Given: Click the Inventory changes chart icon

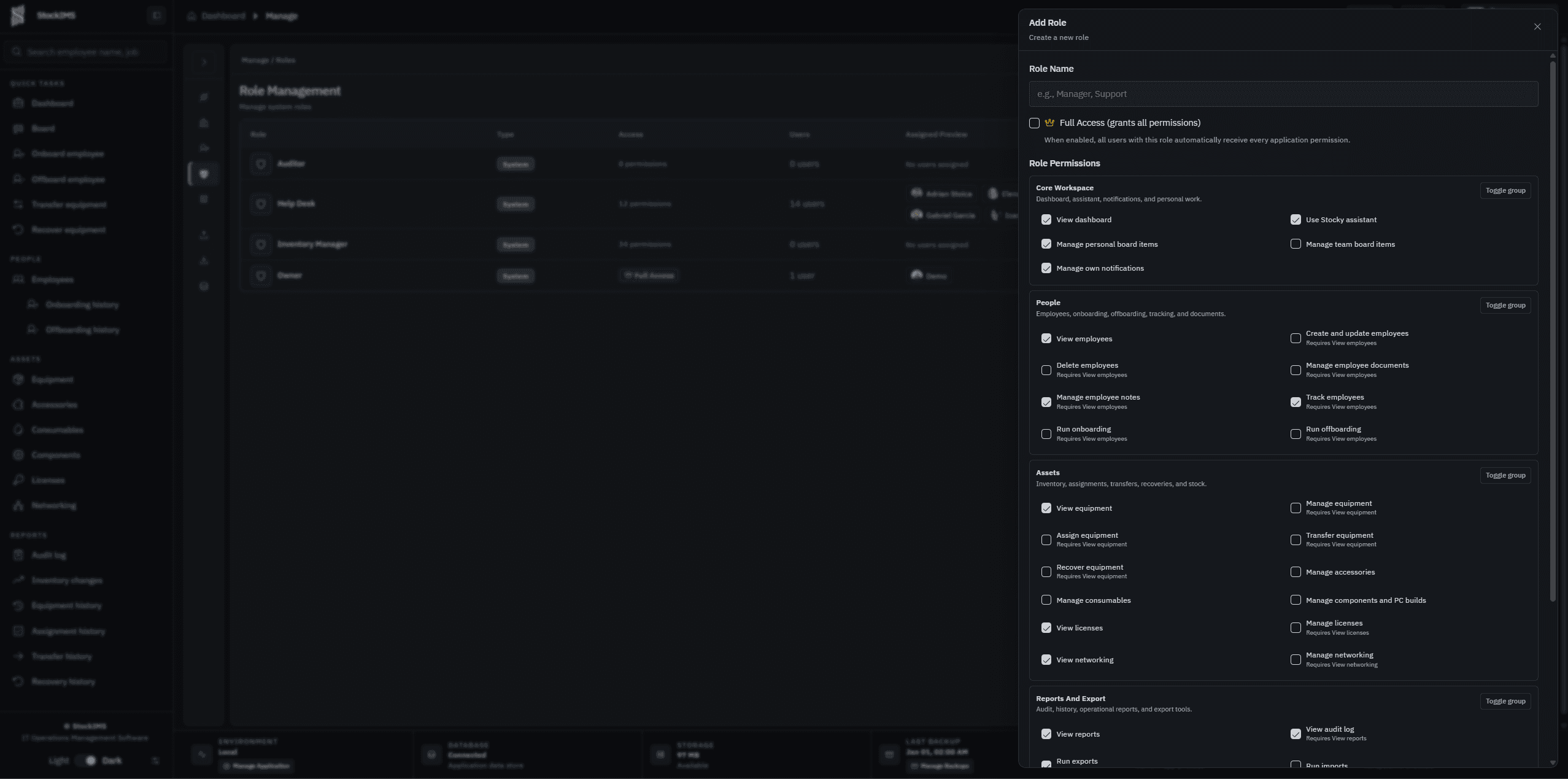Looking at the screenshot, I should 18,580.
